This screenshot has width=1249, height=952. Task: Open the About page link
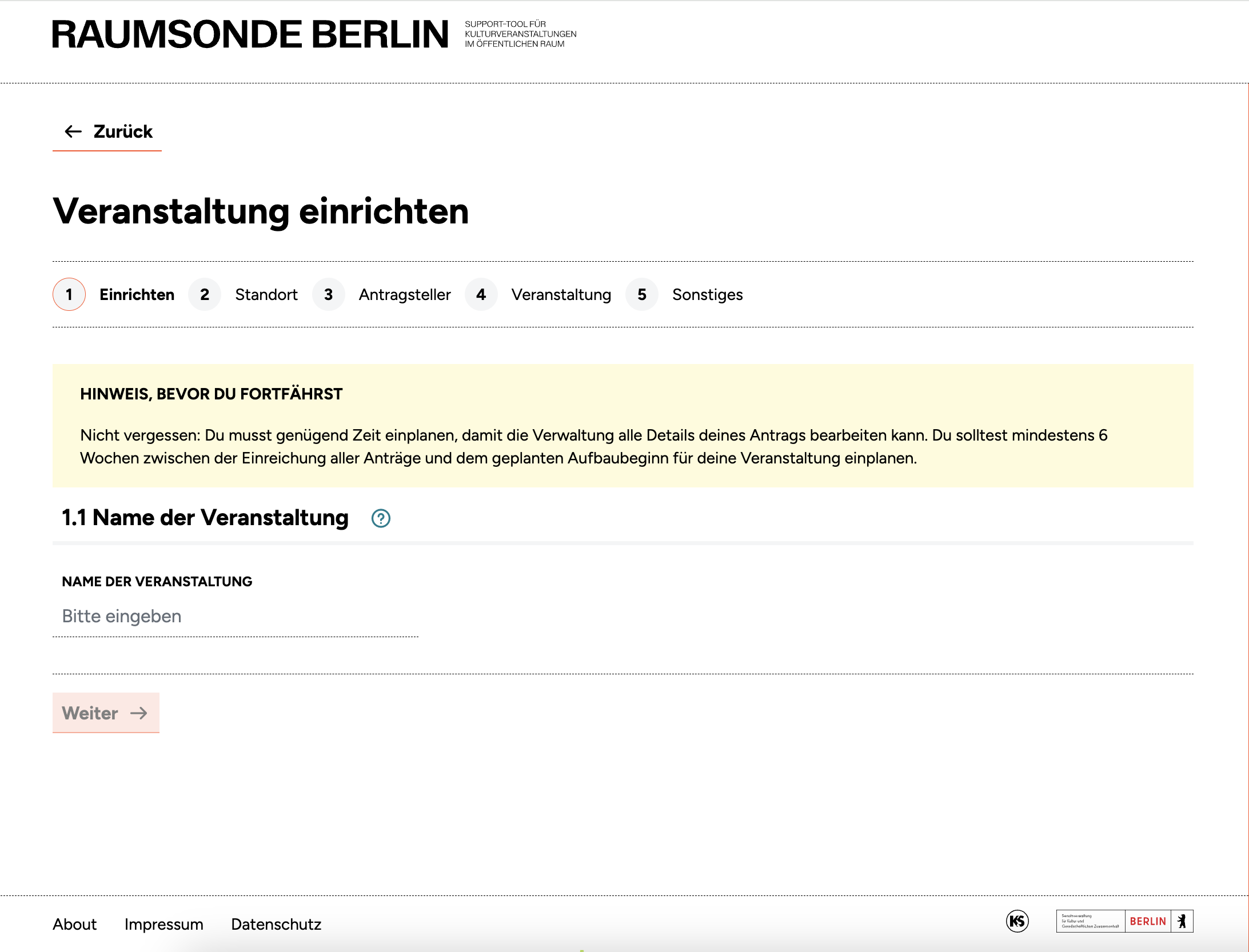[x=75, y=924]
